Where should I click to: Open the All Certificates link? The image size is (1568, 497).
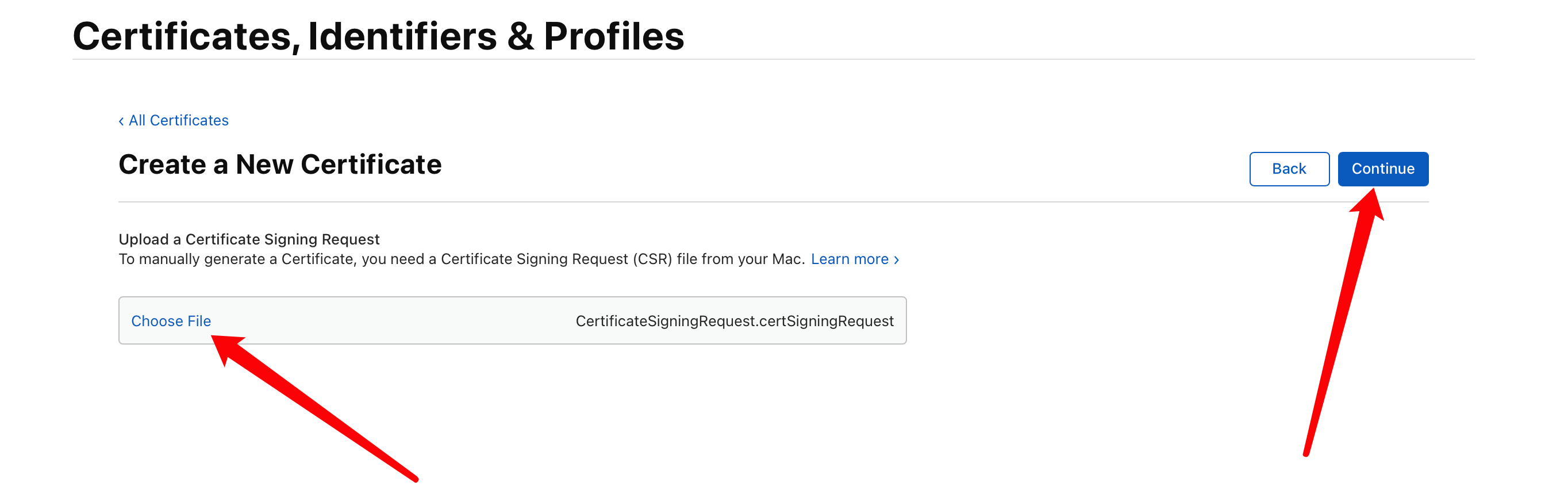[178, 121]
